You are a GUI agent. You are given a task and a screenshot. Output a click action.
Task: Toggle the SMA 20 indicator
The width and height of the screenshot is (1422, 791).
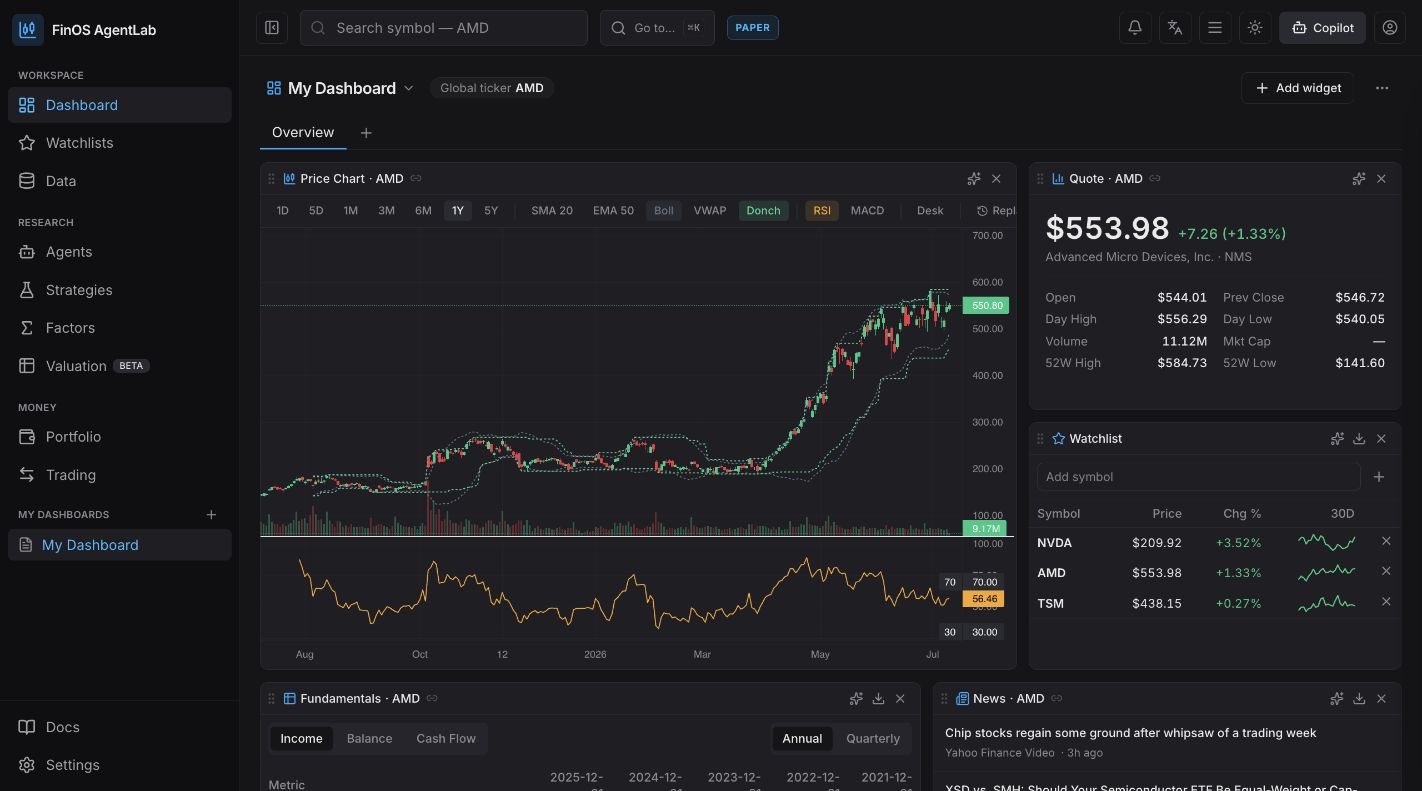click(x=552, y=211)
